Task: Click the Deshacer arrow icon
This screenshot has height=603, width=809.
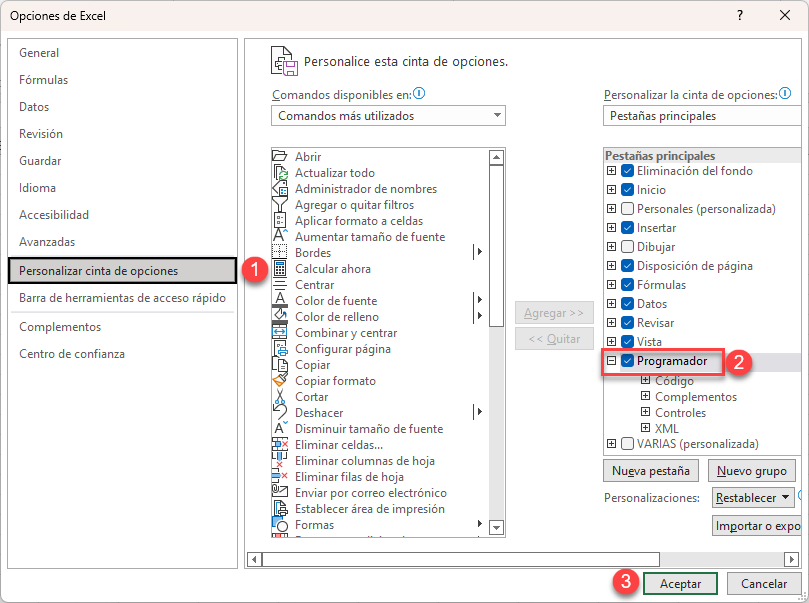Action: (280, 412)
